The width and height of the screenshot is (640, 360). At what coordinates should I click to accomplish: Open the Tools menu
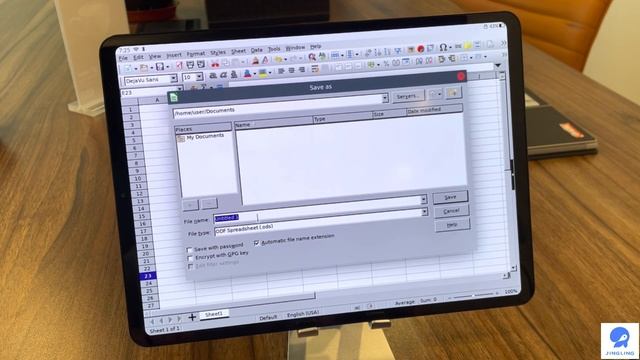pyautogui.click(x=274, y=49)
